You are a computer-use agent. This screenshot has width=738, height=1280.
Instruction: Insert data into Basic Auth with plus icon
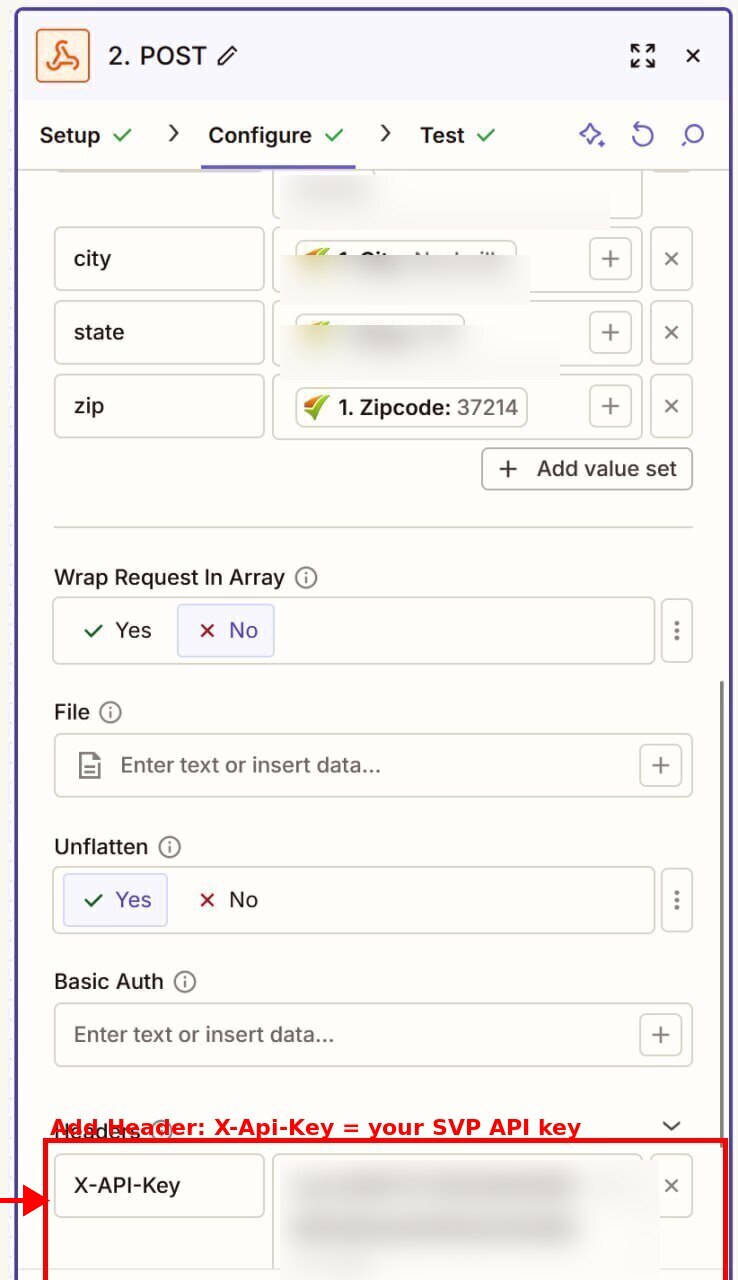pos(660,1035)
